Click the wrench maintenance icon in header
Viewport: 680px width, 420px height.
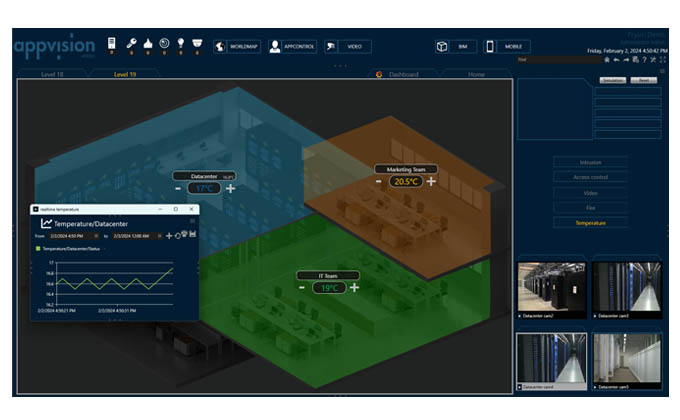131,43
